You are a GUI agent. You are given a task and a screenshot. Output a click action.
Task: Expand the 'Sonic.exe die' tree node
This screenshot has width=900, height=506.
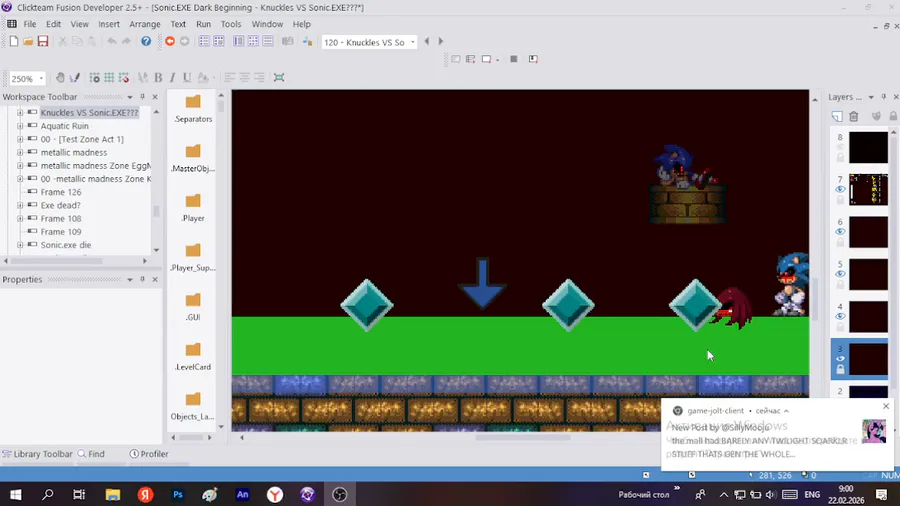click(x=20, y=245)
